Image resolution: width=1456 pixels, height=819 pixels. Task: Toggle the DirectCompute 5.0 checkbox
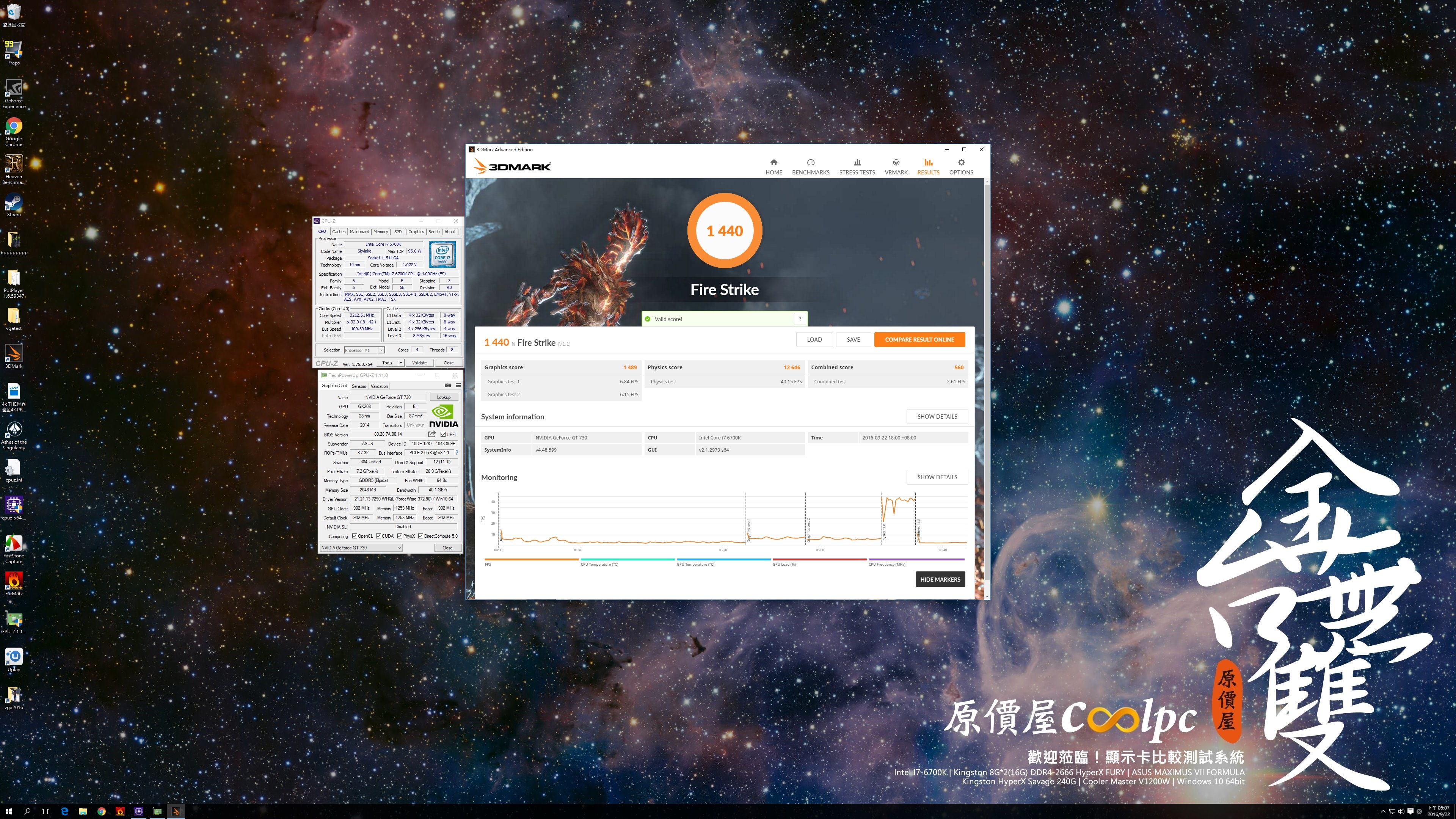(x=420, y=536)
